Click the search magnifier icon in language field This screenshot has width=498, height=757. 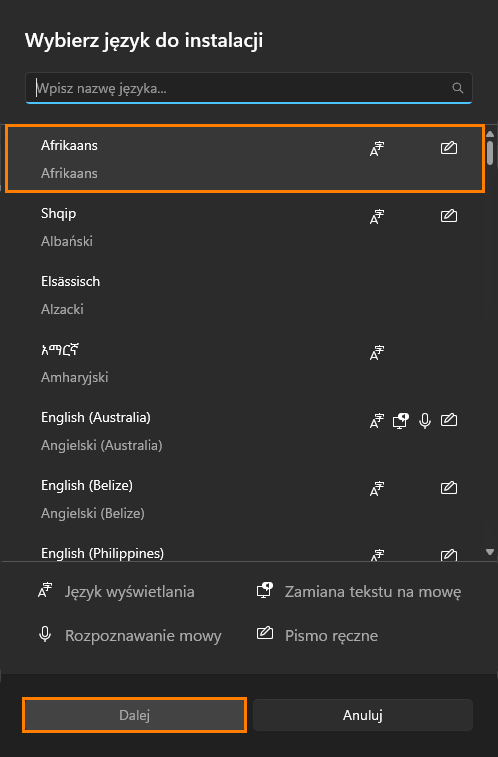[457, 88]
